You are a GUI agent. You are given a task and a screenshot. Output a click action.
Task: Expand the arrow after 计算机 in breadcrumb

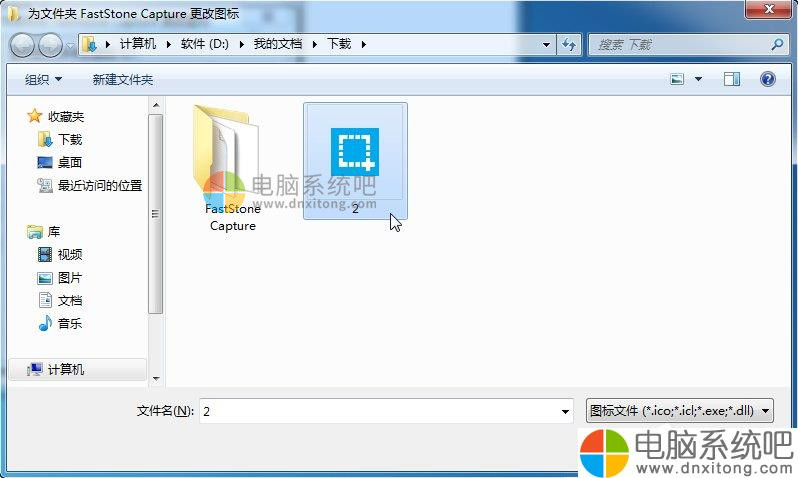coord(168,44)
